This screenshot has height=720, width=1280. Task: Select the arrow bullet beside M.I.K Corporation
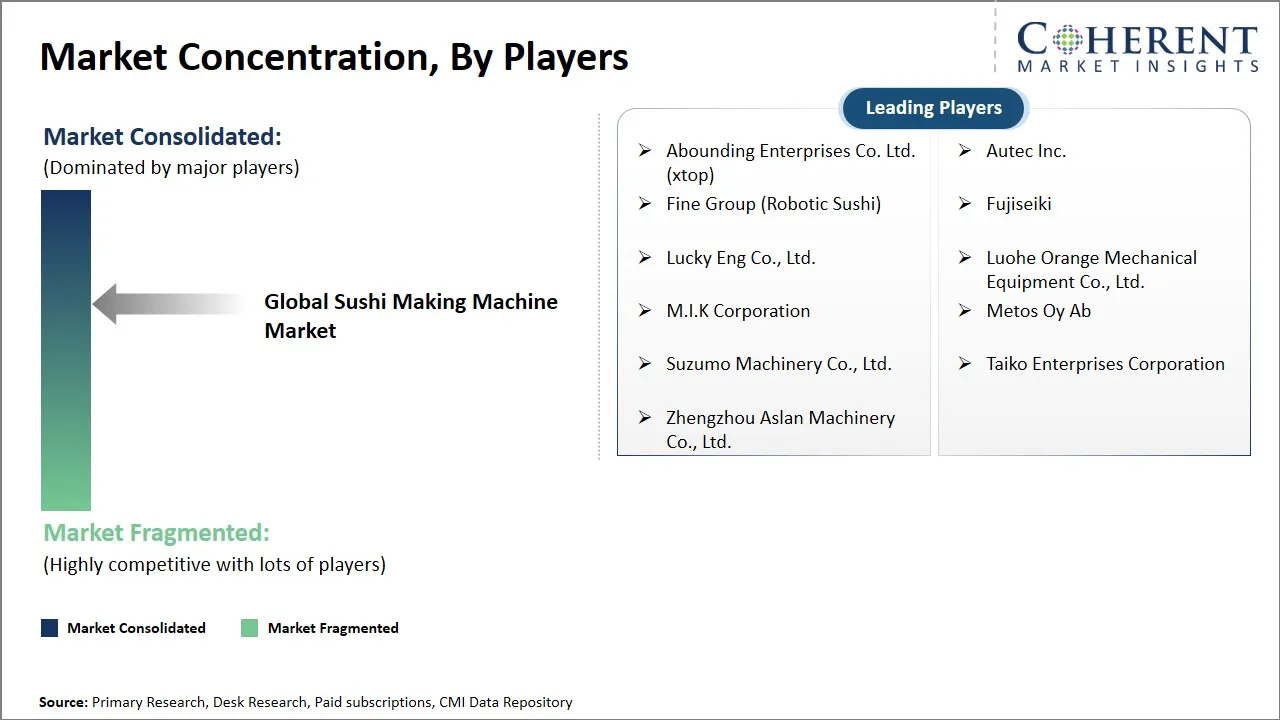[645, 311]
